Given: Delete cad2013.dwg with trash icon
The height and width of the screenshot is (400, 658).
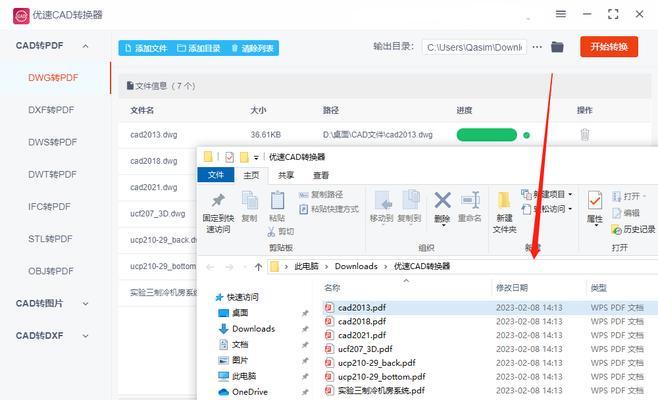Looking at the screenshot, I should [585, 135].
